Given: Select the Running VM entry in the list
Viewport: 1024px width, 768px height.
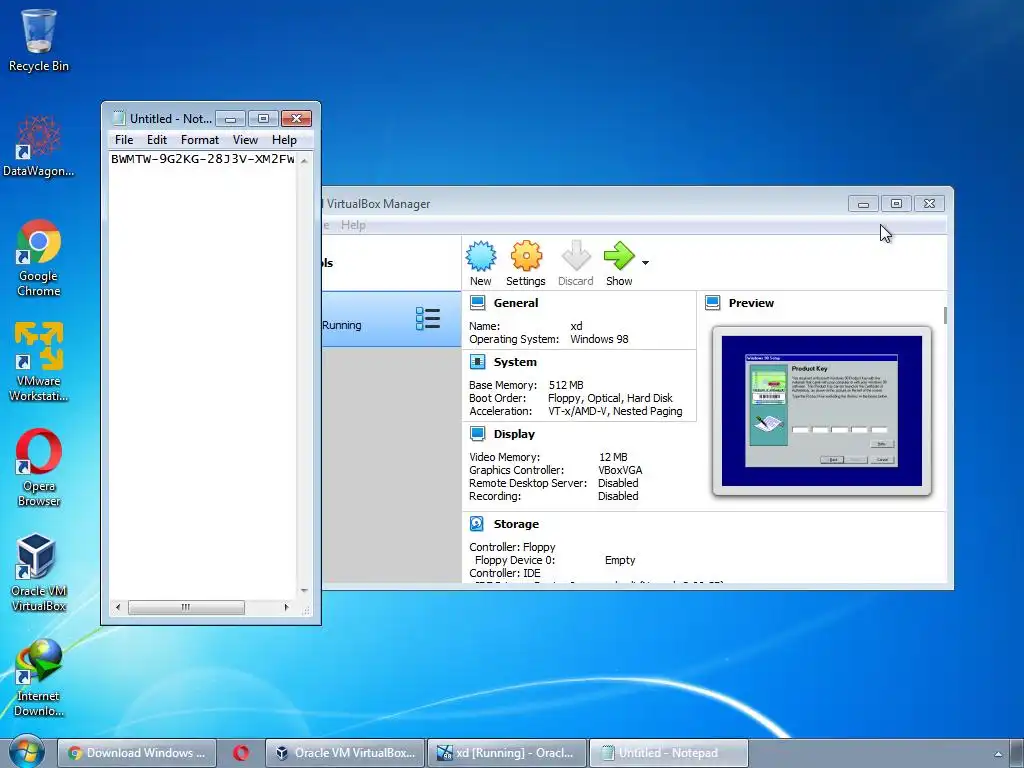Looking at the screenshot, I should [391, 319].
